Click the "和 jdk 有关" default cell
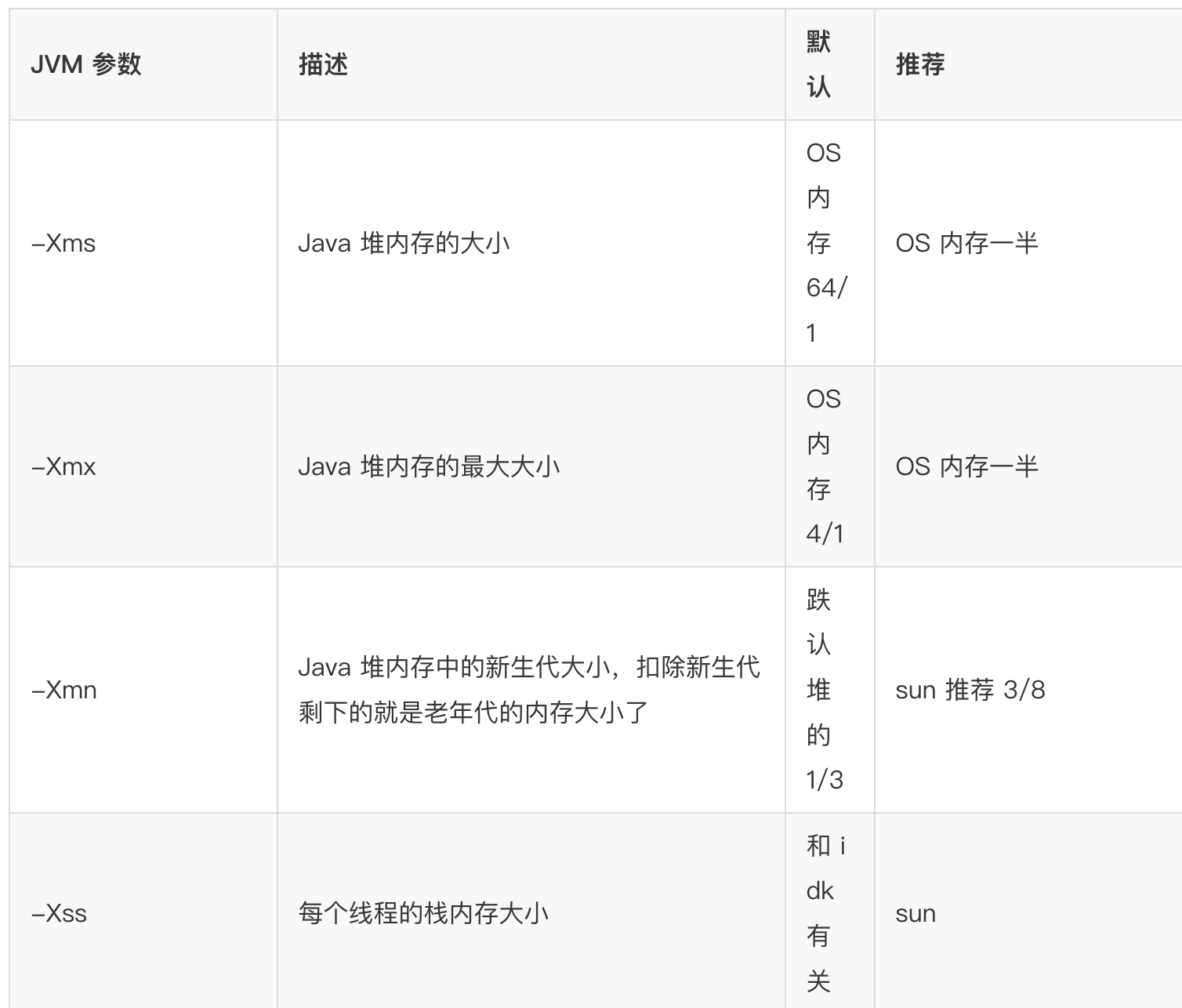The image size is (1182, 1008). point(824,913)
